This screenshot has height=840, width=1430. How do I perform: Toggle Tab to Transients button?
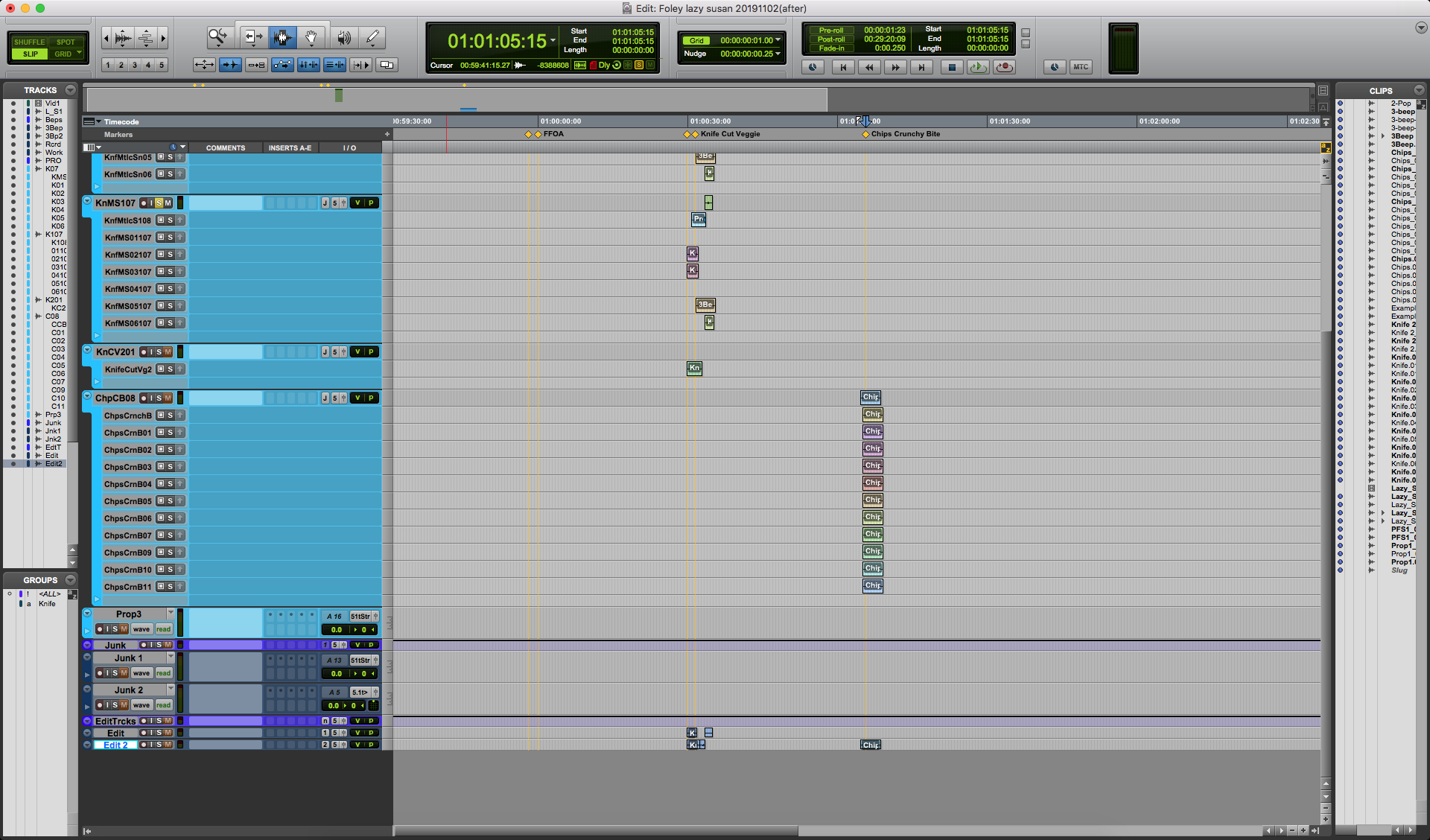tap(229, 65)
